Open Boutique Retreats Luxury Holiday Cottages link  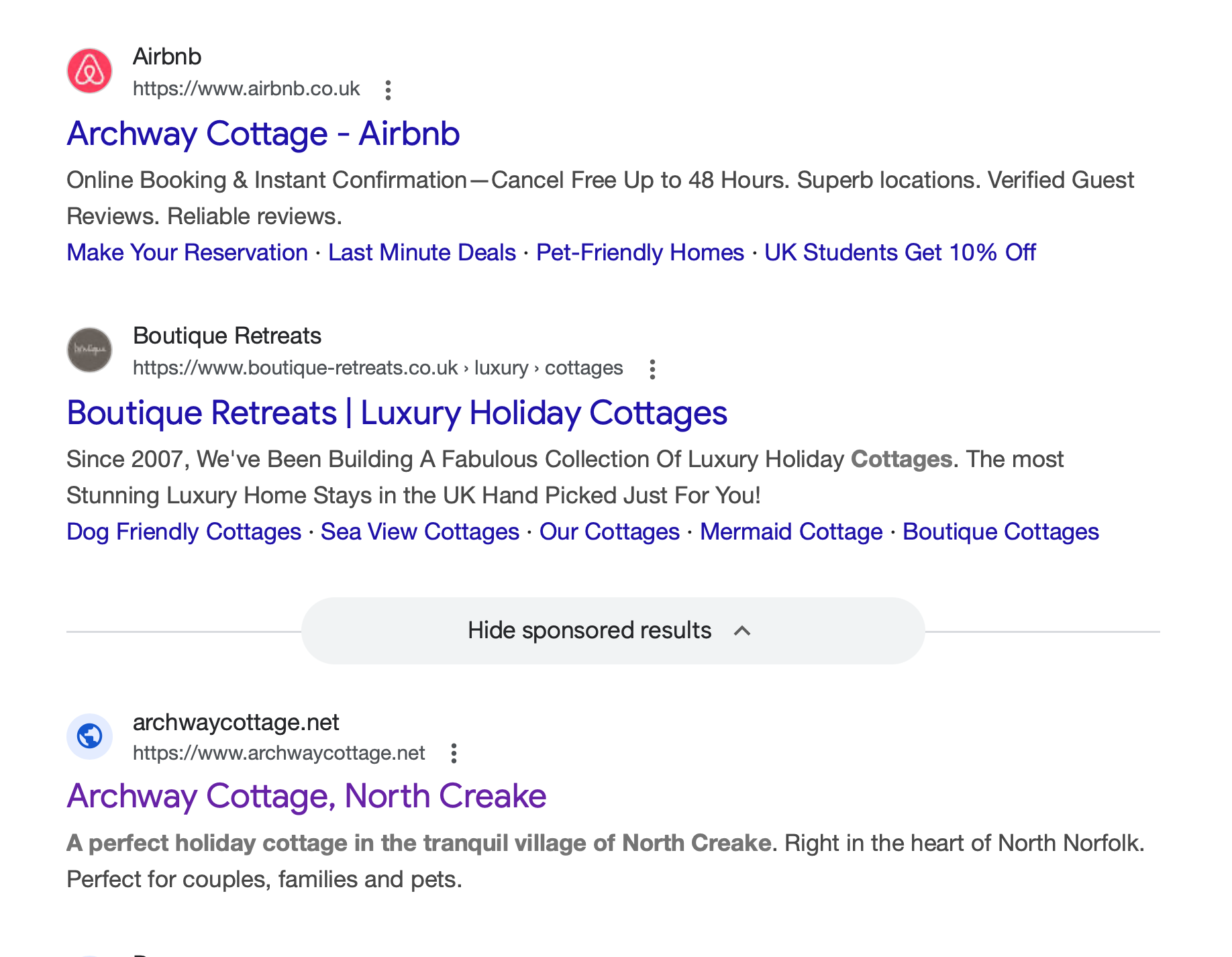397,413
